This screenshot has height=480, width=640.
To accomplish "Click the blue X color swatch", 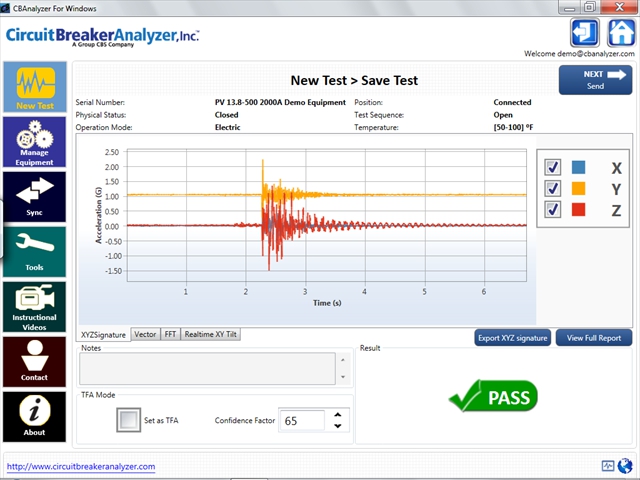I will point(578,167).
